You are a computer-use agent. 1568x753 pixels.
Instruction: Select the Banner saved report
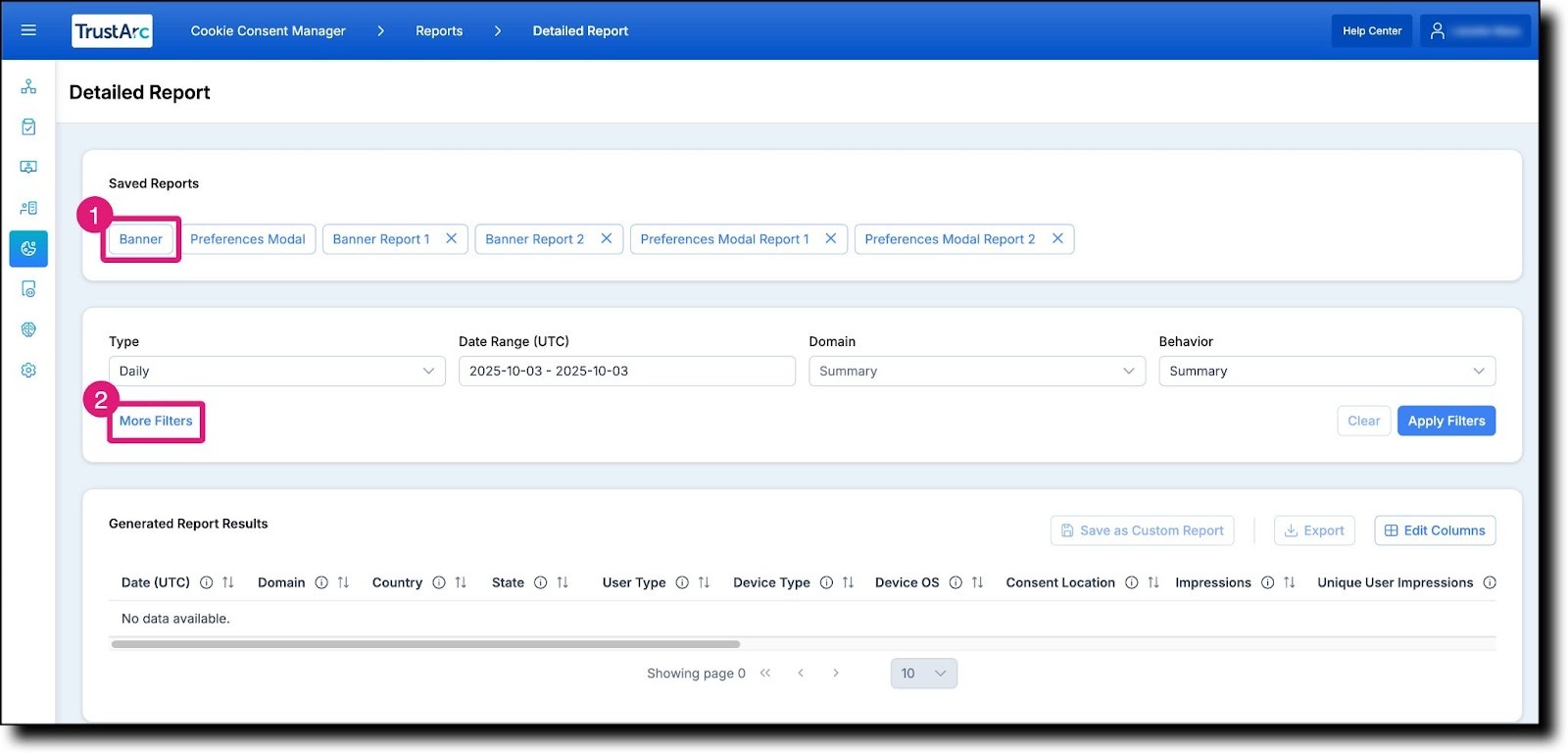[141, 238]
